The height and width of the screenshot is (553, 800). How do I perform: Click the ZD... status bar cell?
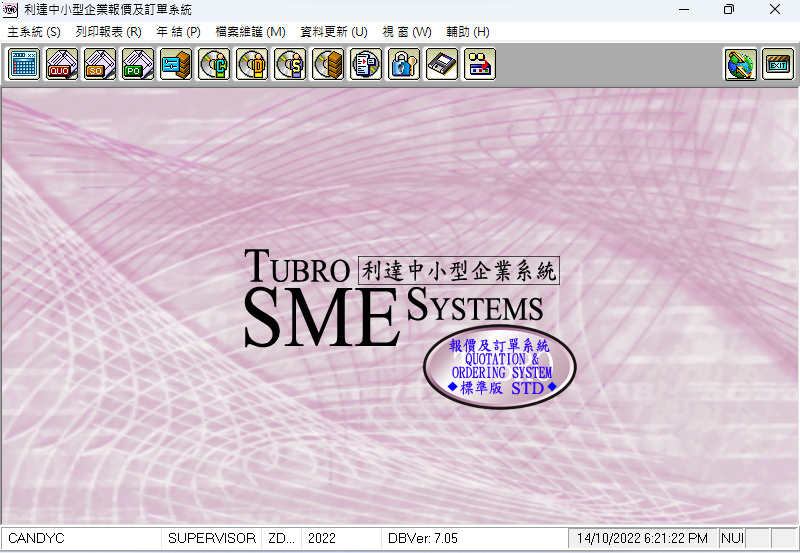coord(281,538)
